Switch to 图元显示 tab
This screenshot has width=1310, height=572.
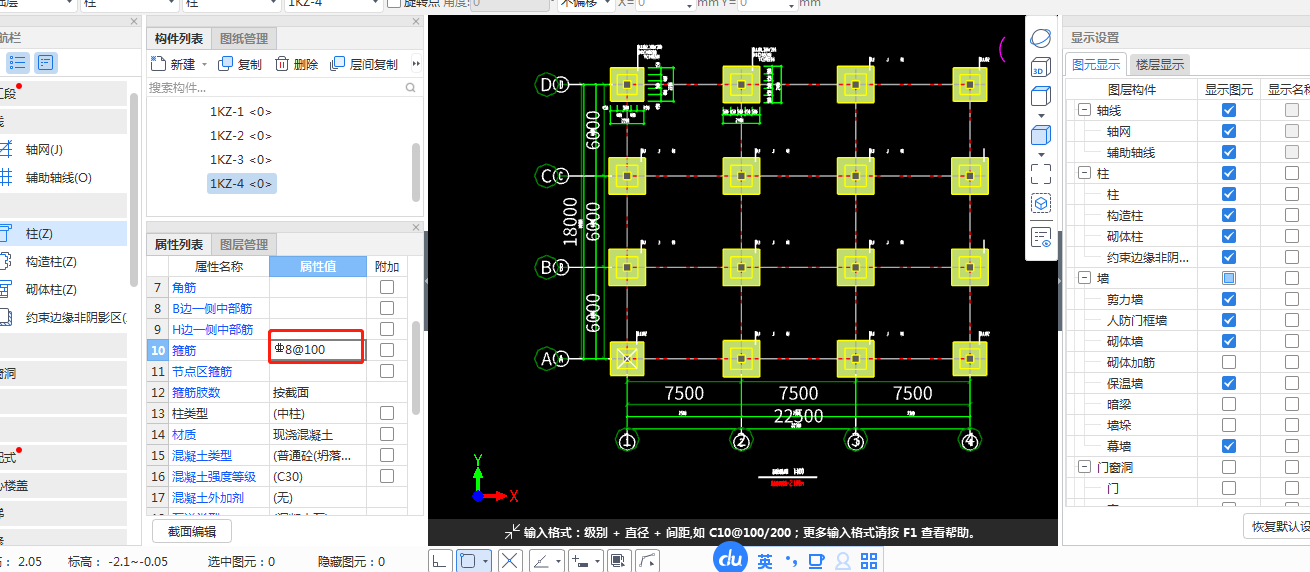tap(1097, 65)
